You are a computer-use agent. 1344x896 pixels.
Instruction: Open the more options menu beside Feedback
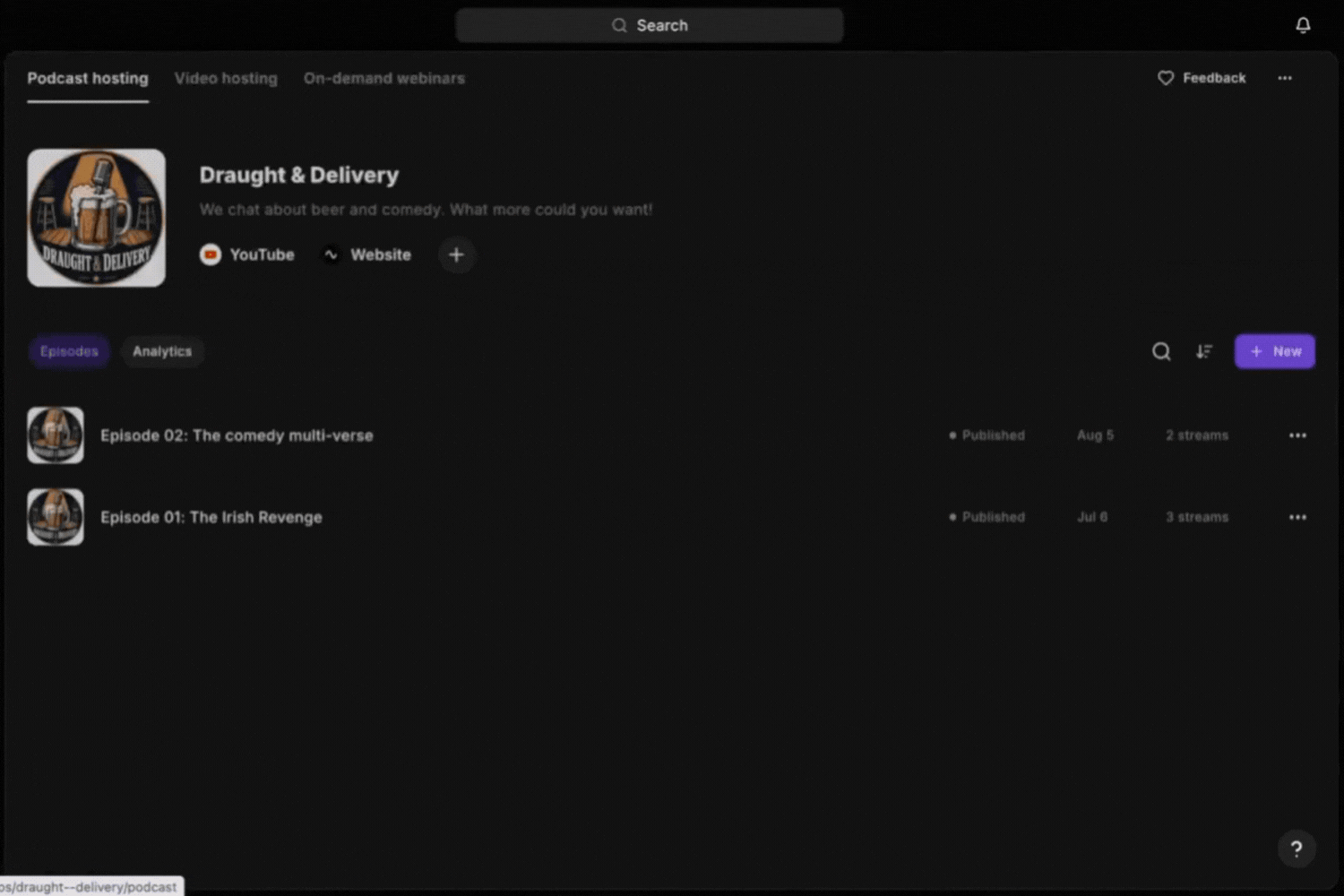tap(1285, 78)
